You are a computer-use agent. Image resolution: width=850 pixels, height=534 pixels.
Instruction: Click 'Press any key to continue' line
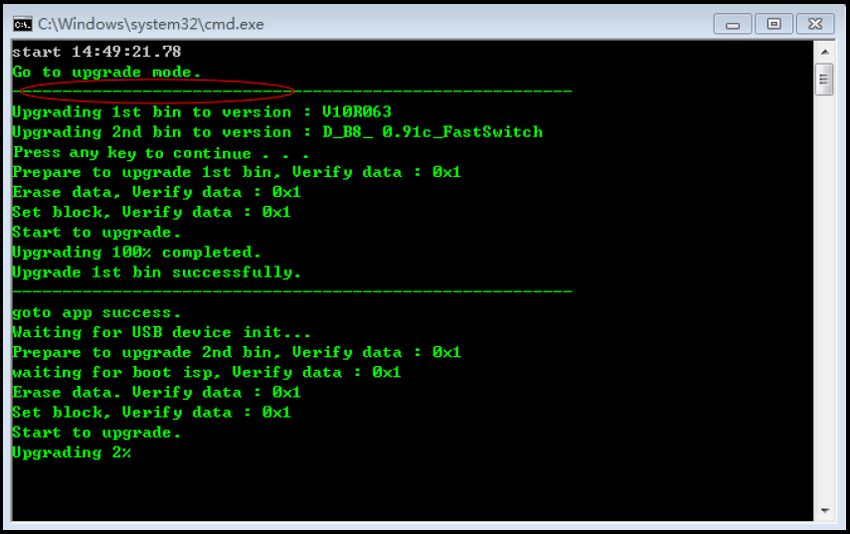160,153
